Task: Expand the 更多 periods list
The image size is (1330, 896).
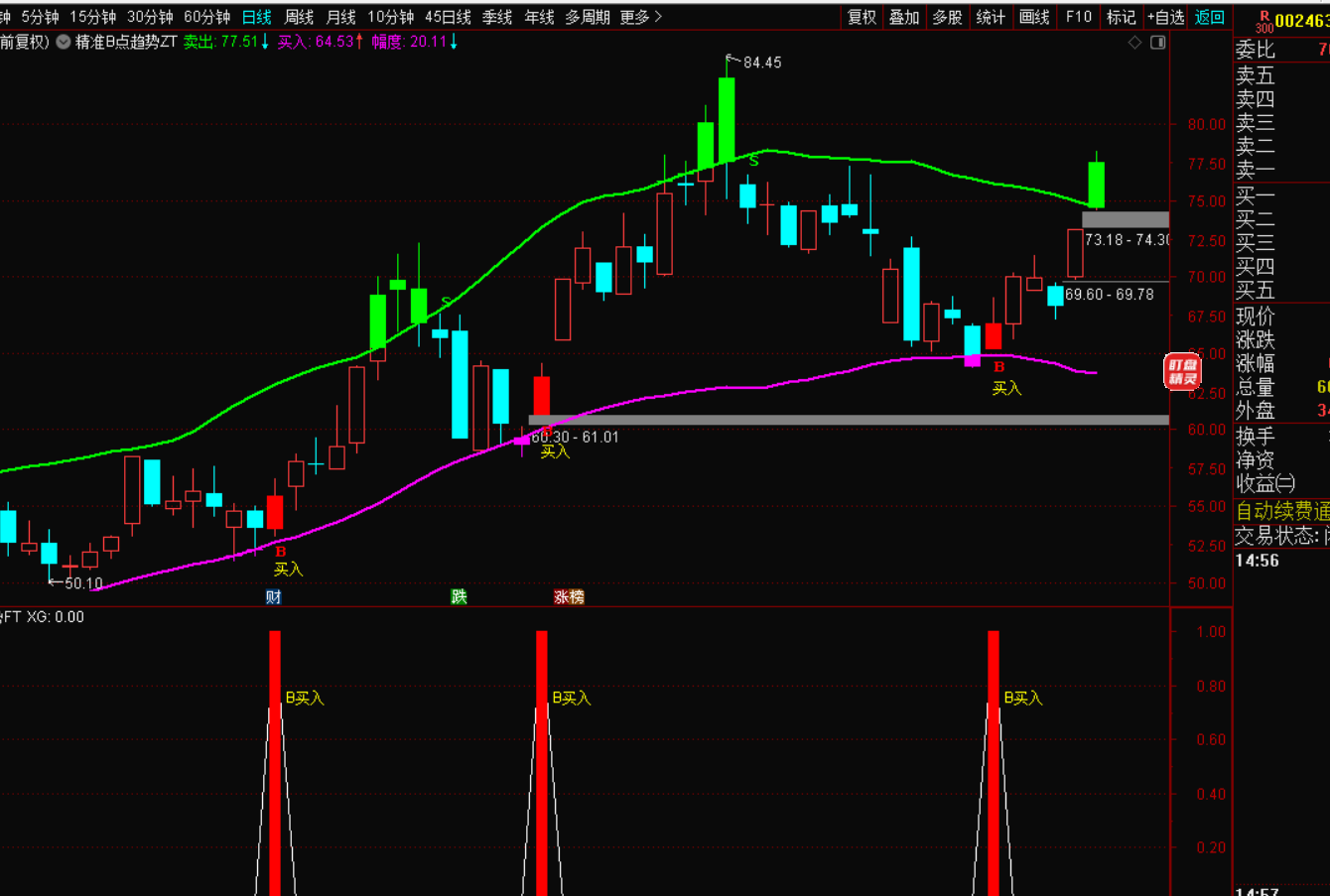Action: (x=640, y=17)
